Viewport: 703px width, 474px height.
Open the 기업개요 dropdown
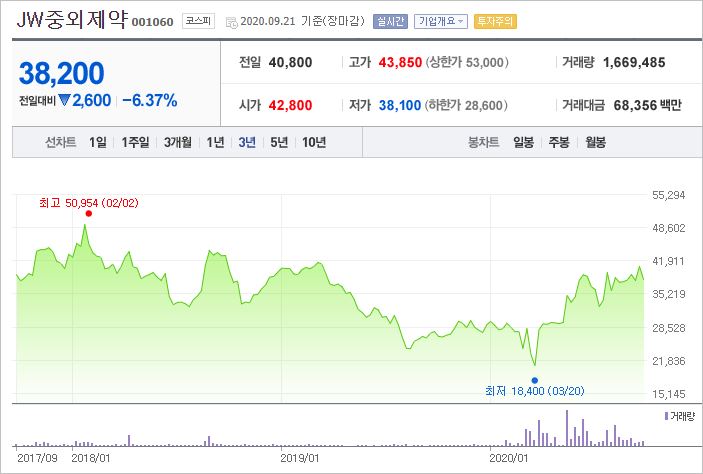click(x=441, y=21)
